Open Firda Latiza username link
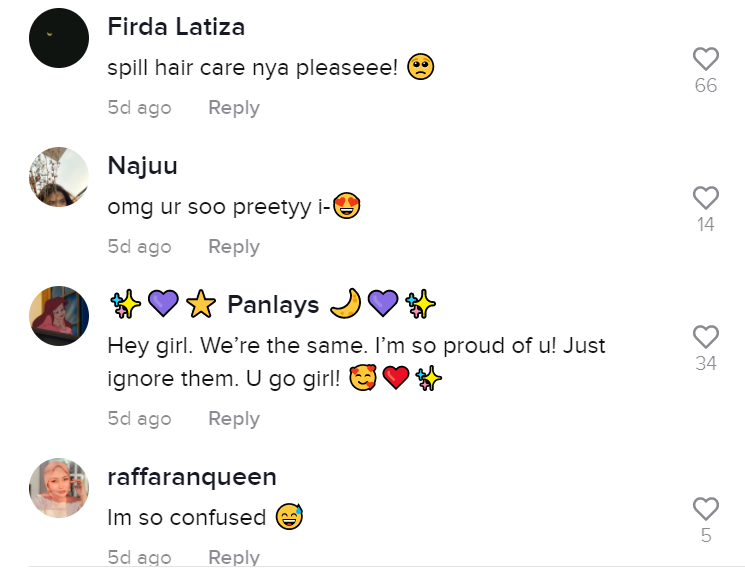Viewport: 745px width, 568px height. (x=176, y=27)
